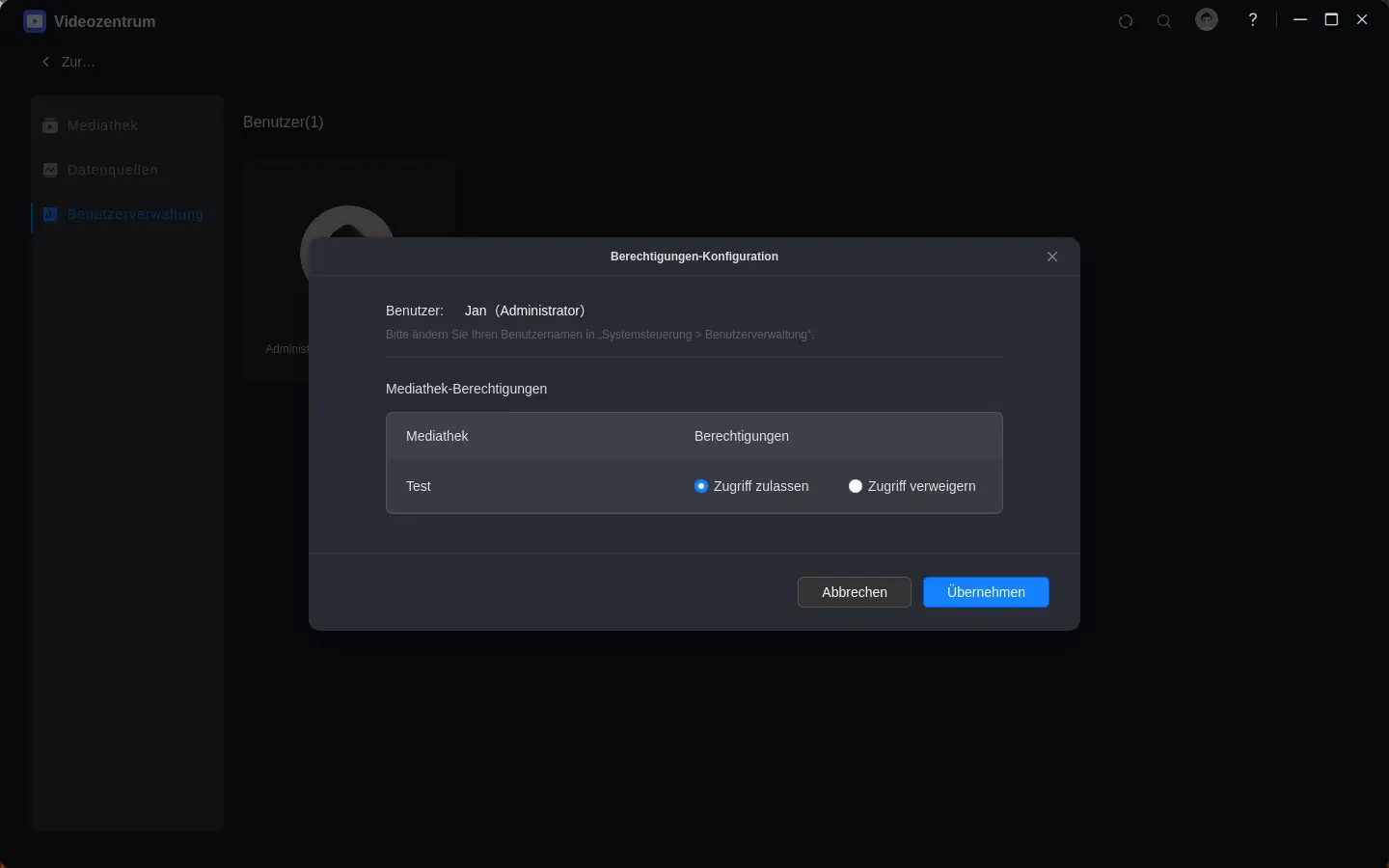Choose the 'Zugriff verweigern' radio option

point(856,486)
